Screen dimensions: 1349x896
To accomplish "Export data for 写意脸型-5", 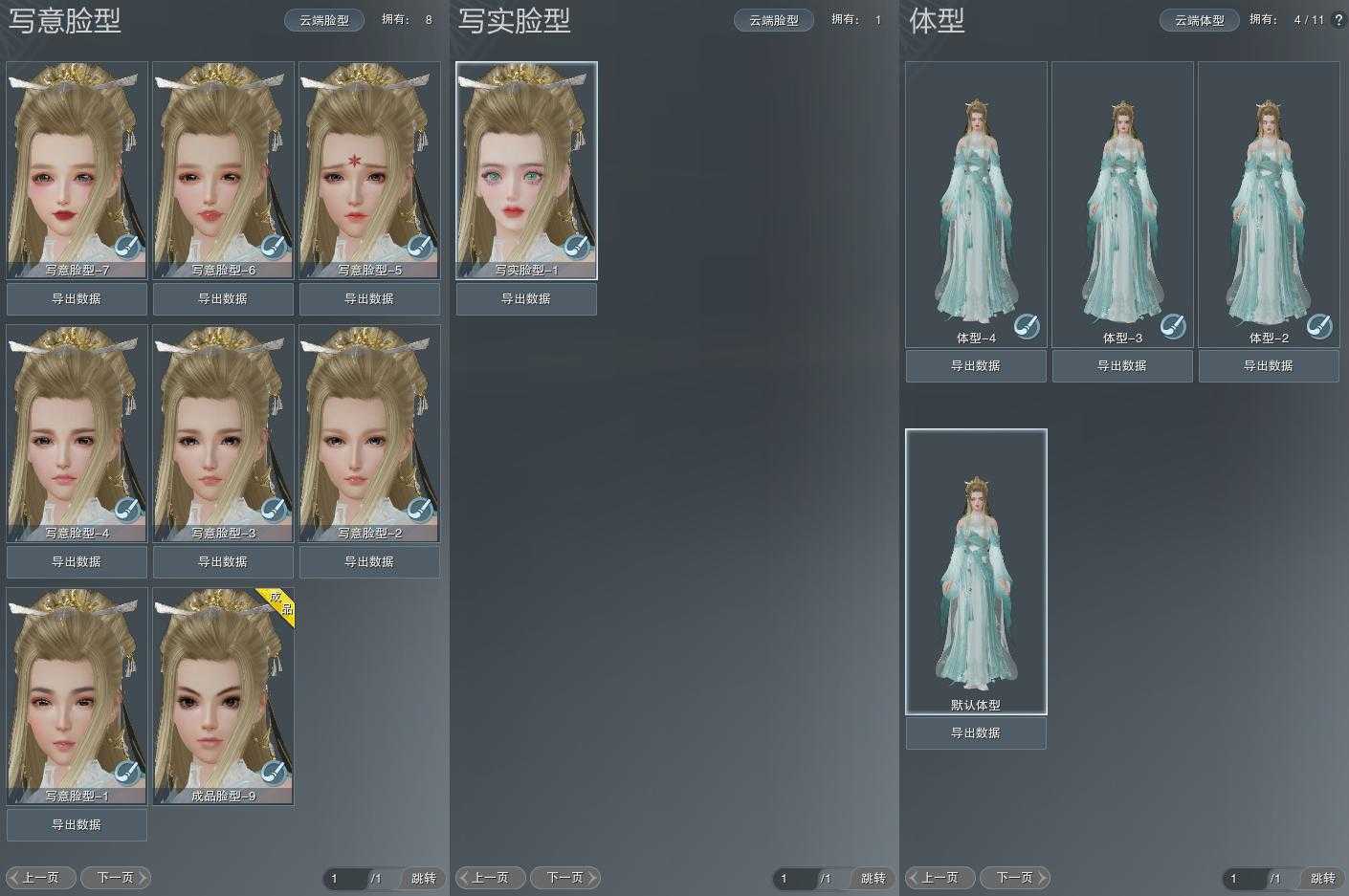I will coord(369,299).
